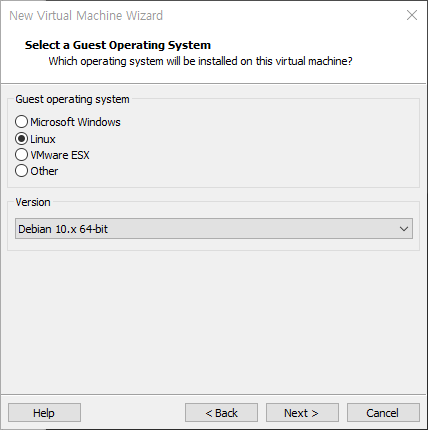428x430 pixels.
Task: Close the wizard with the X icon
Action: (x=412, y=15)
